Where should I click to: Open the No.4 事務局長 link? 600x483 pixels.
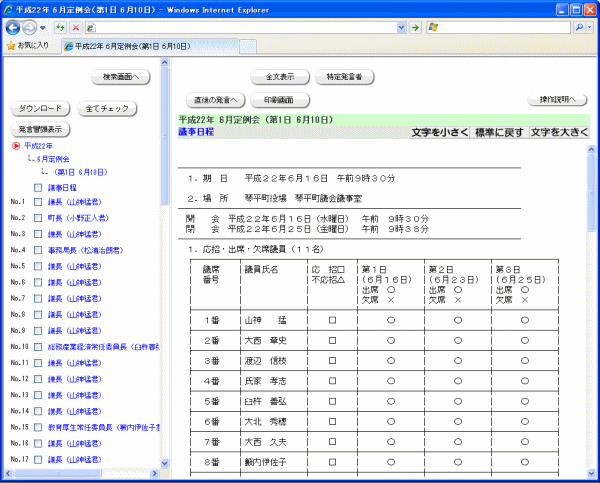[x=85, y=250]
